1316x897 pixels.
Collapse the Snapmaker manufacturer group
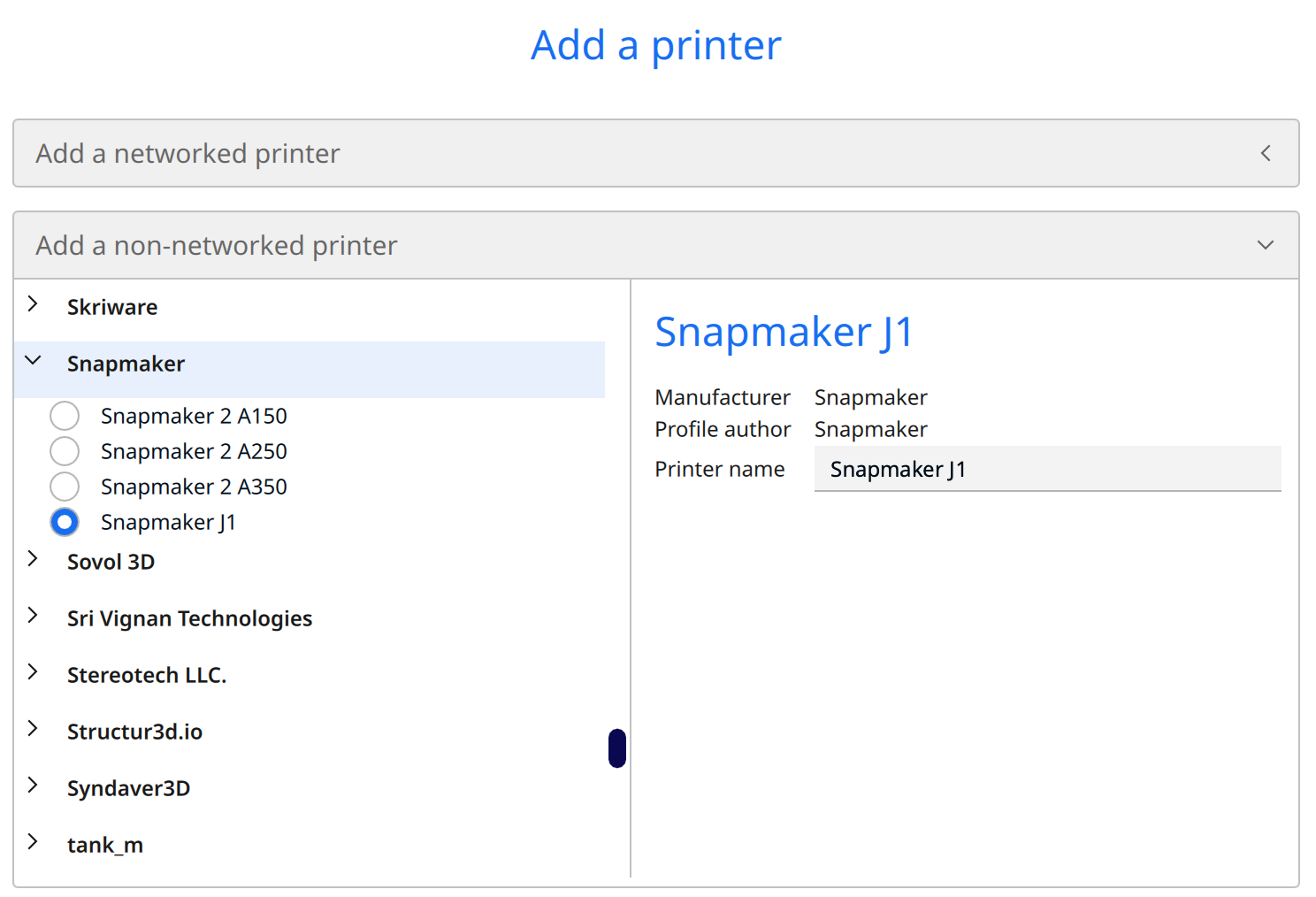33,361
